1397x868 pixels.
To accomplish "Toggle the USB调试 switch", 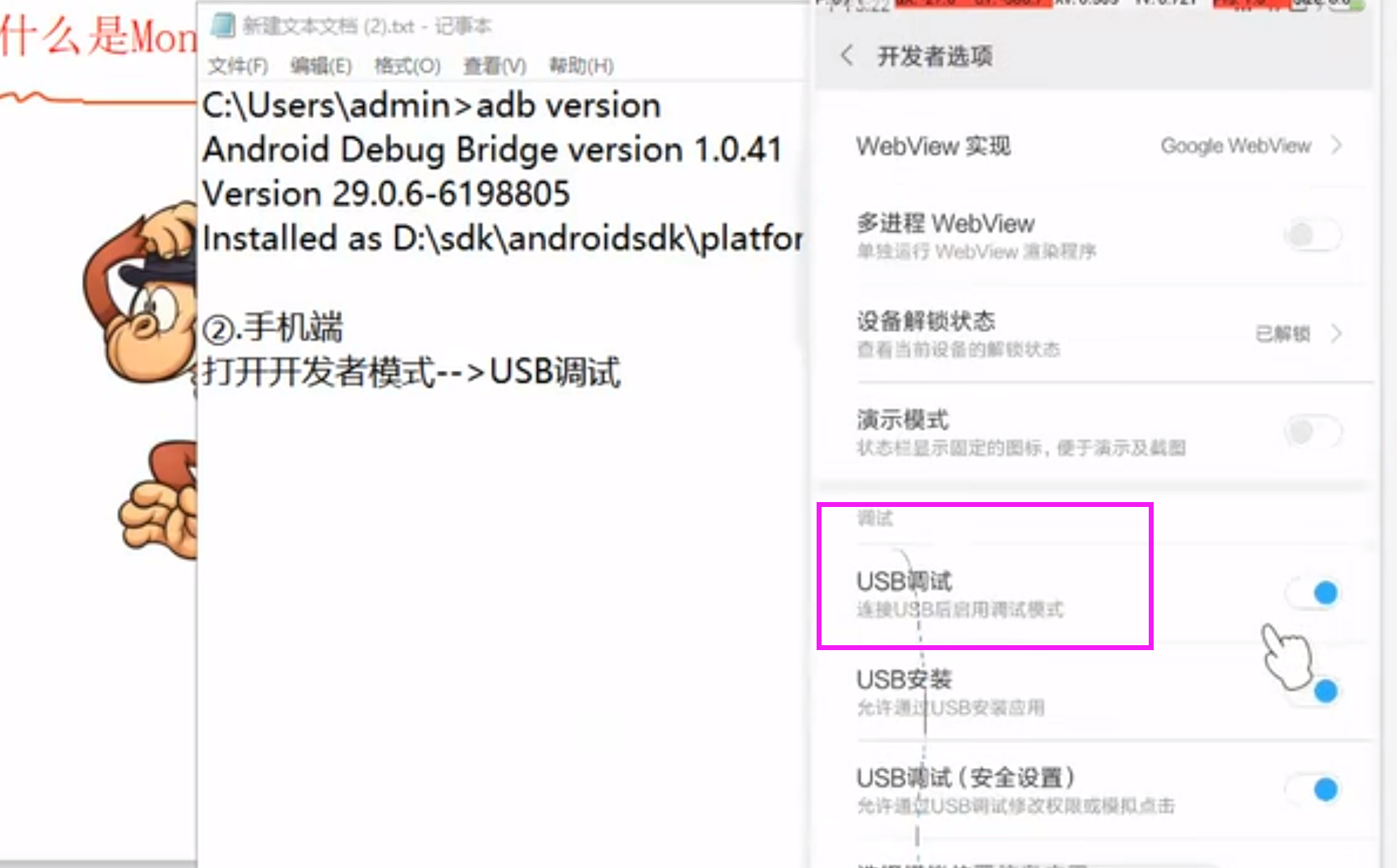I will [x=1312, y=593].
